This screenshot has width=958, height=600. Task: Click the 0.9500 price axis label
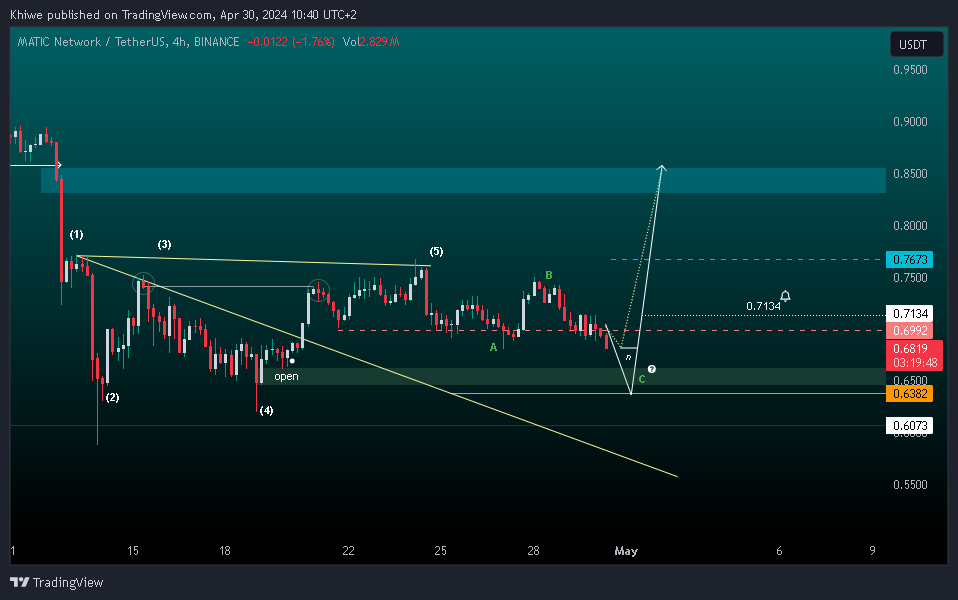pos(910,70)
